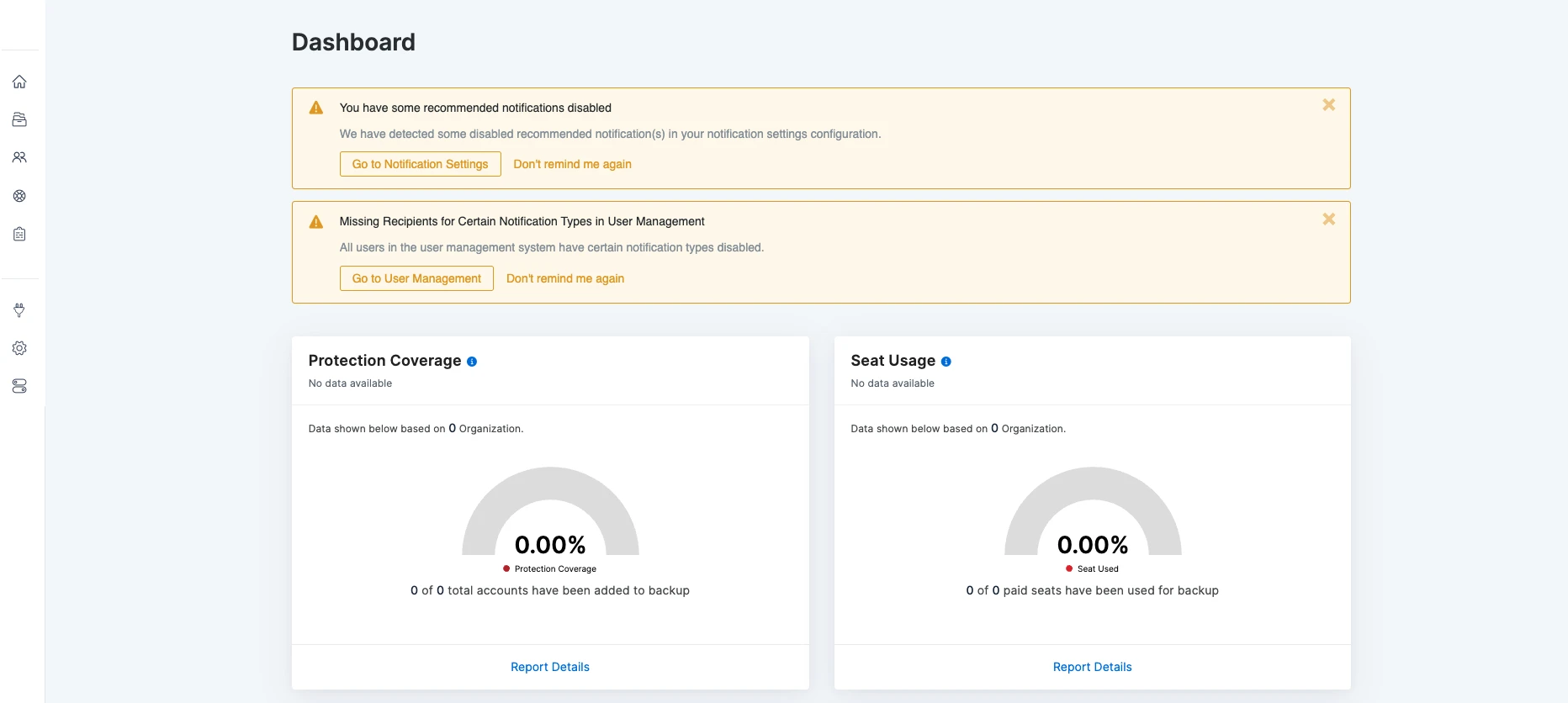
Task: Open Report Details for Seat Usage
Action: [x=1092, y=667]
